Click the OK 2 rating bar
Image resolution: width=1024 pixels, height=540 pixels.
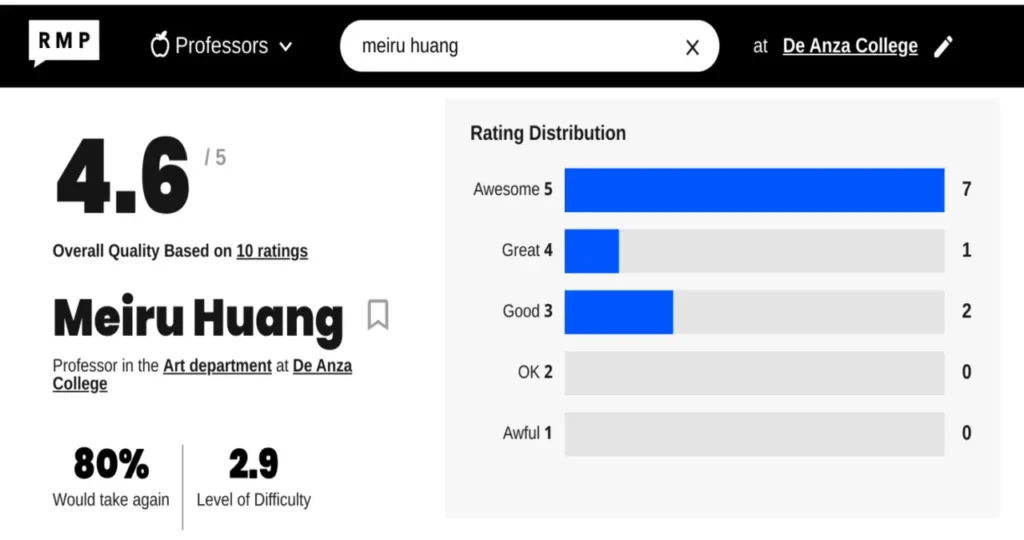[754, 373]
